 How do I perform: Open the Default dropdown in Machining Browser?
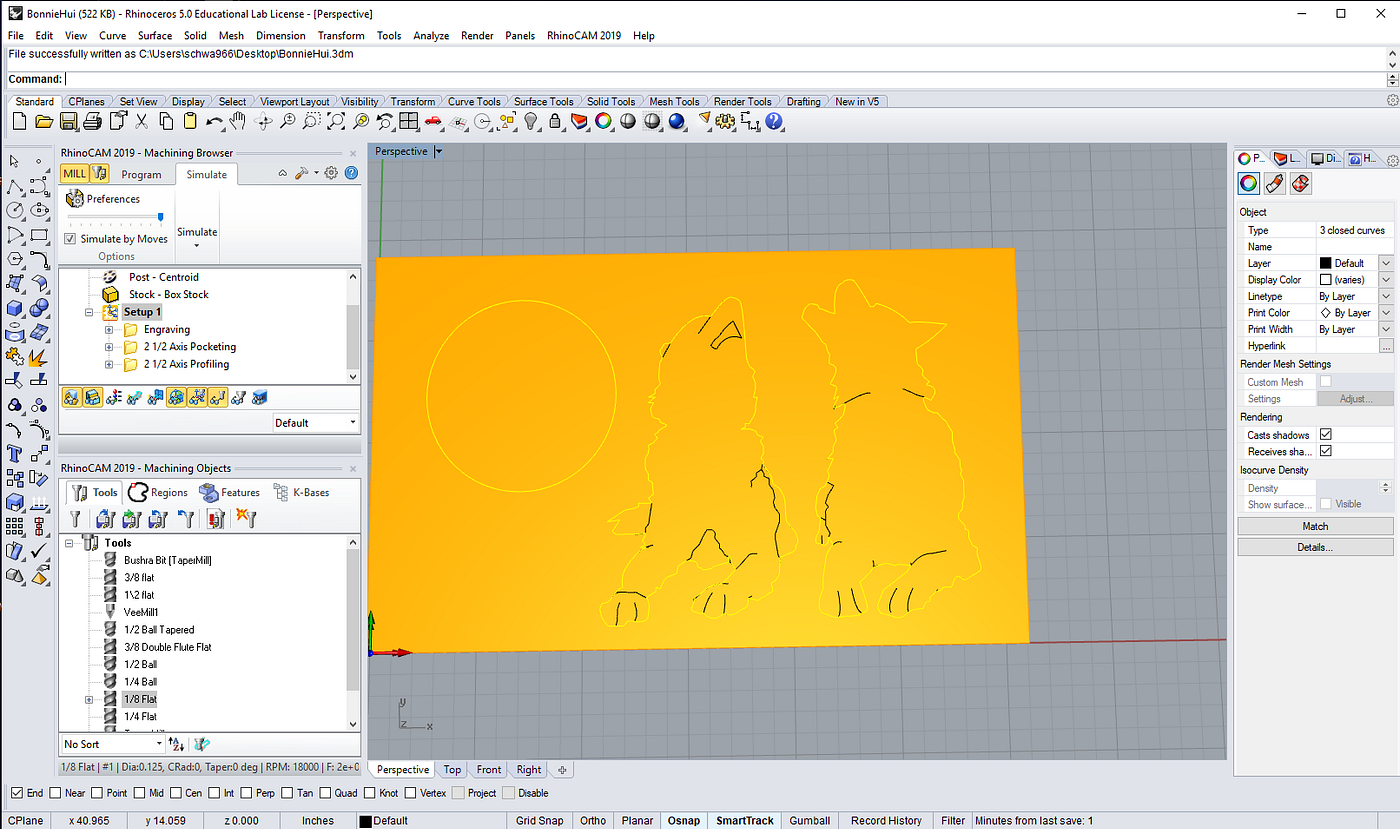tap(315, 423)
